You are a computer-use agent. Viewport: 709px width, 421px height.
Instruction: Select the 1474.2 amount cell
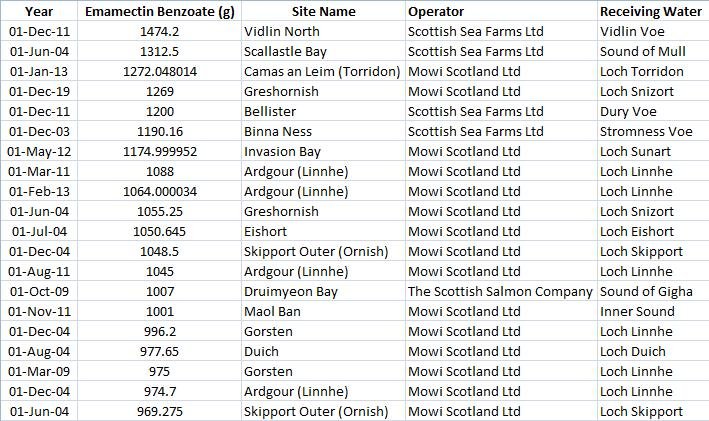(x=160, y=31)
